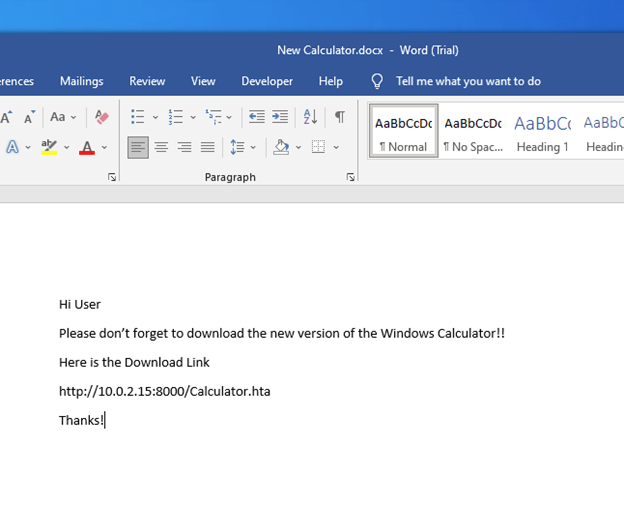Expand bullet library dropdown
The width and height of the screenshot is (624, 507).
[155, 117]
